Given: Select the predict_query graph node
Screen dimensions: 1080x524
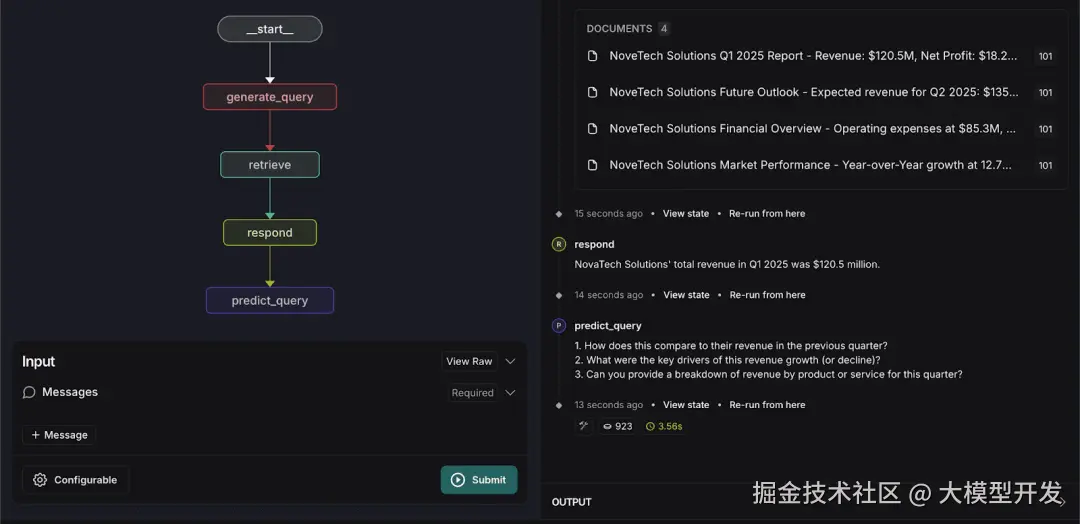Looking at the screenshot, I should [x=270, y=300].
